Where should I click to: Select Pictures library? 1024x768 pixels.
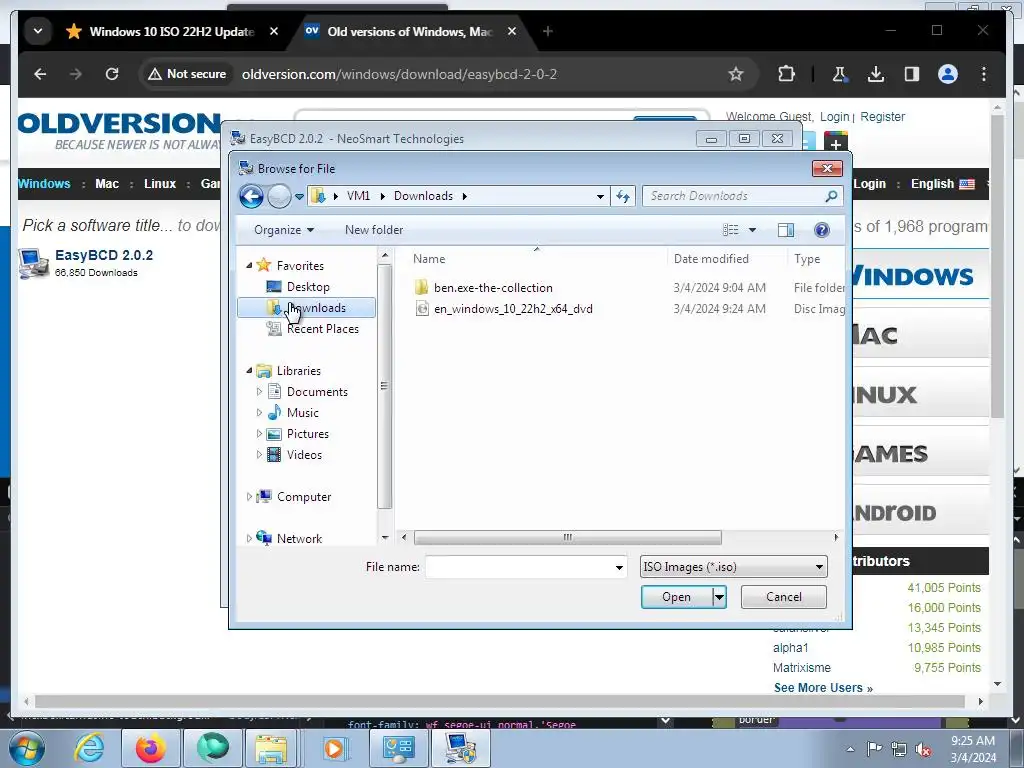308,434
